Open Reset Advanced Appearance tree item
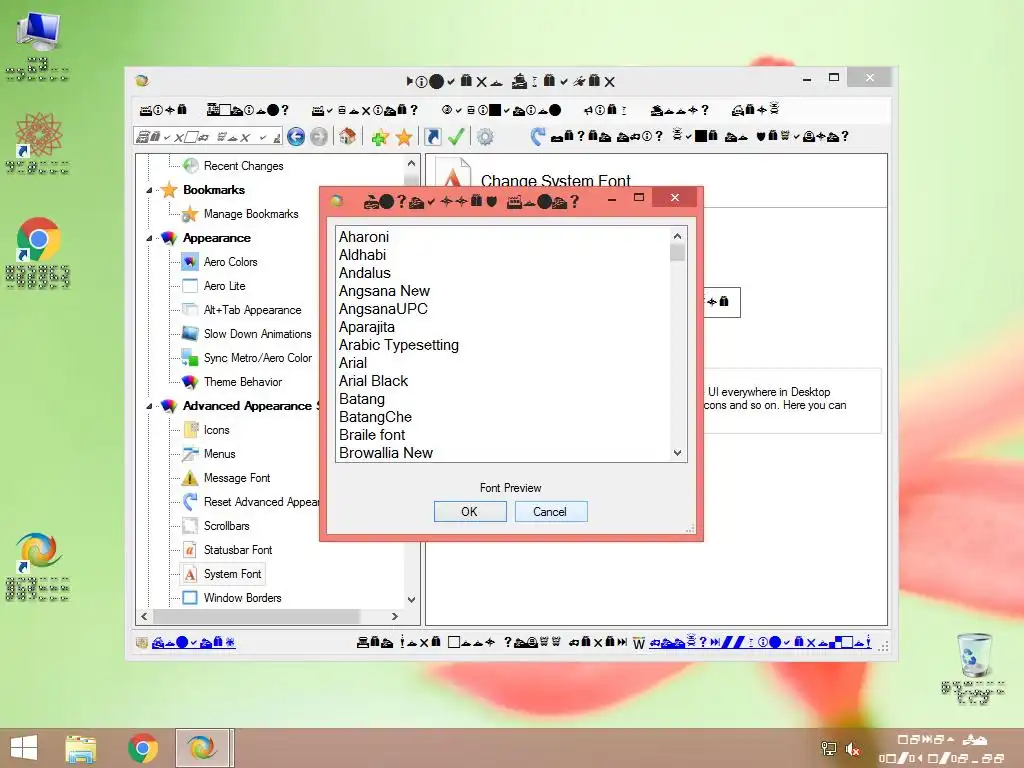 261,502
